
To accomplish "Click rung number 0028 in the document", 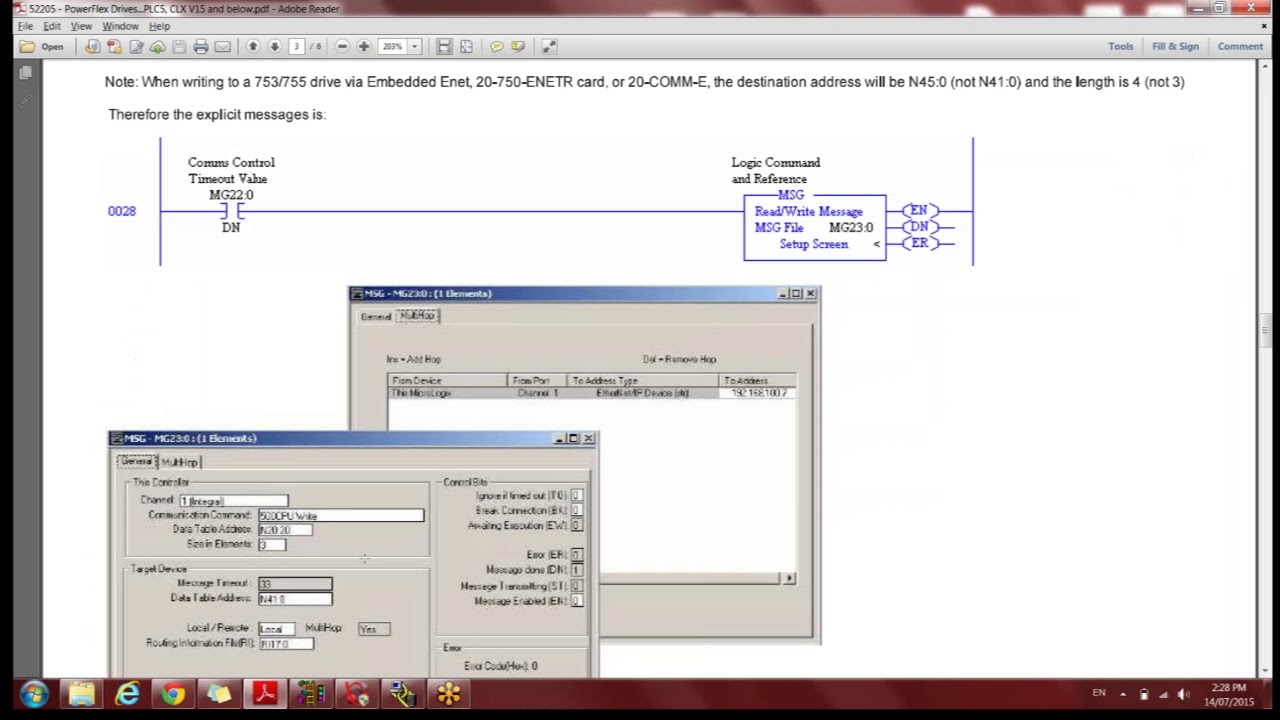I will click(121, 211).
